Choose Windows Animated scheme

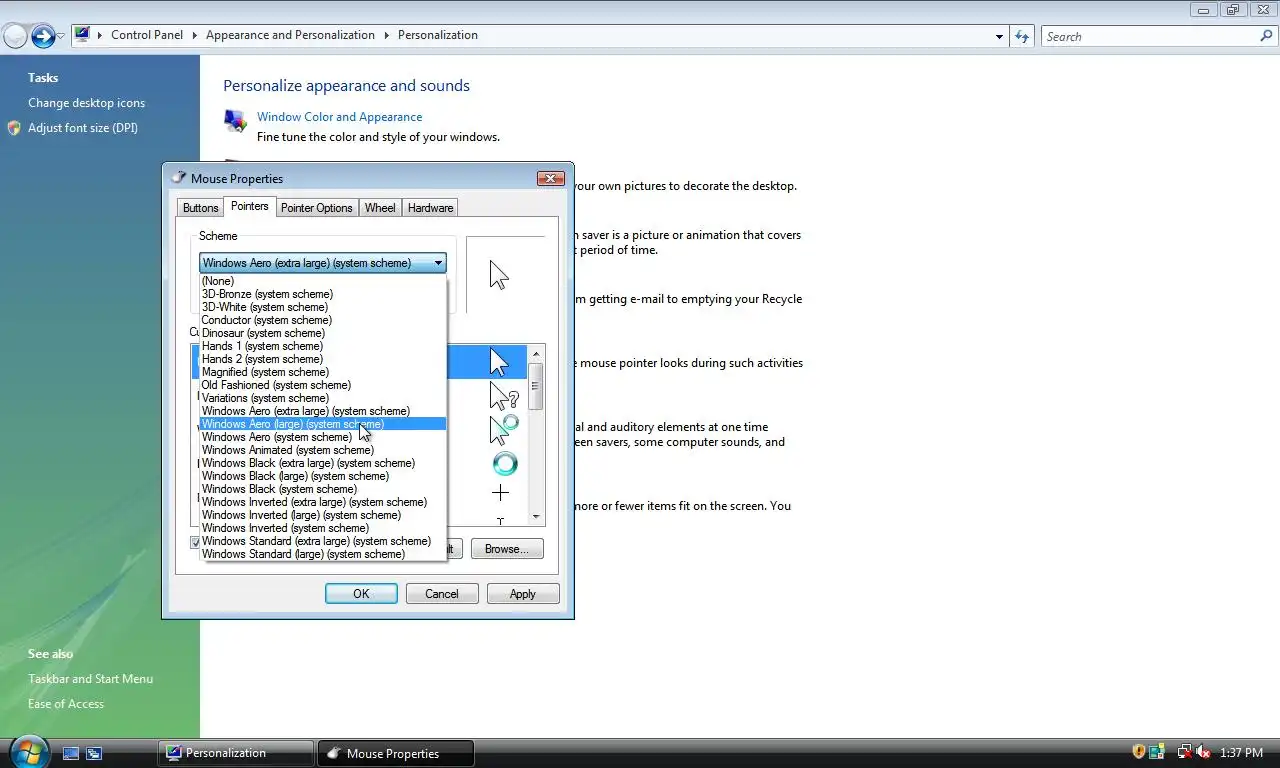323,450
